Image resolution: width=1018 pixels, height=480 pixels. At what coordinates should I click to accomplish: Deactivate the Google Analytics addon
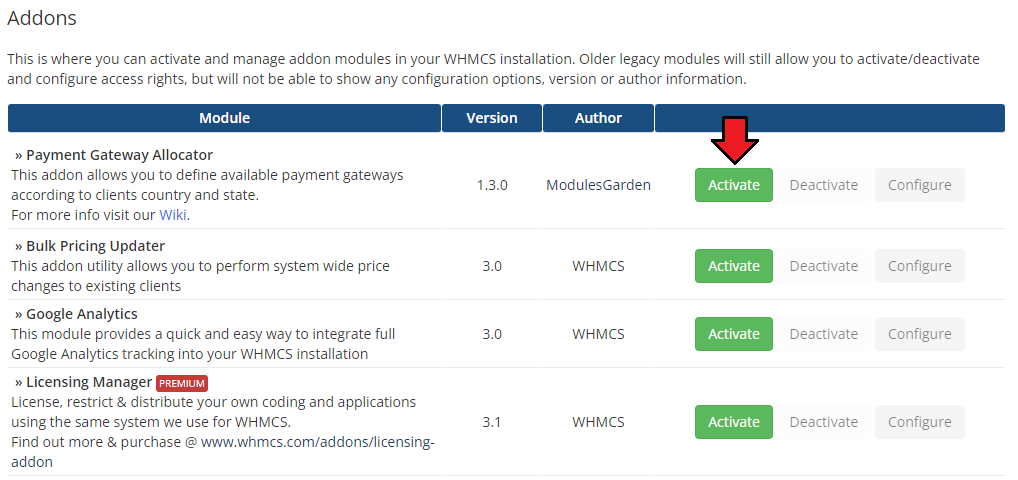[x=823, y=334]
